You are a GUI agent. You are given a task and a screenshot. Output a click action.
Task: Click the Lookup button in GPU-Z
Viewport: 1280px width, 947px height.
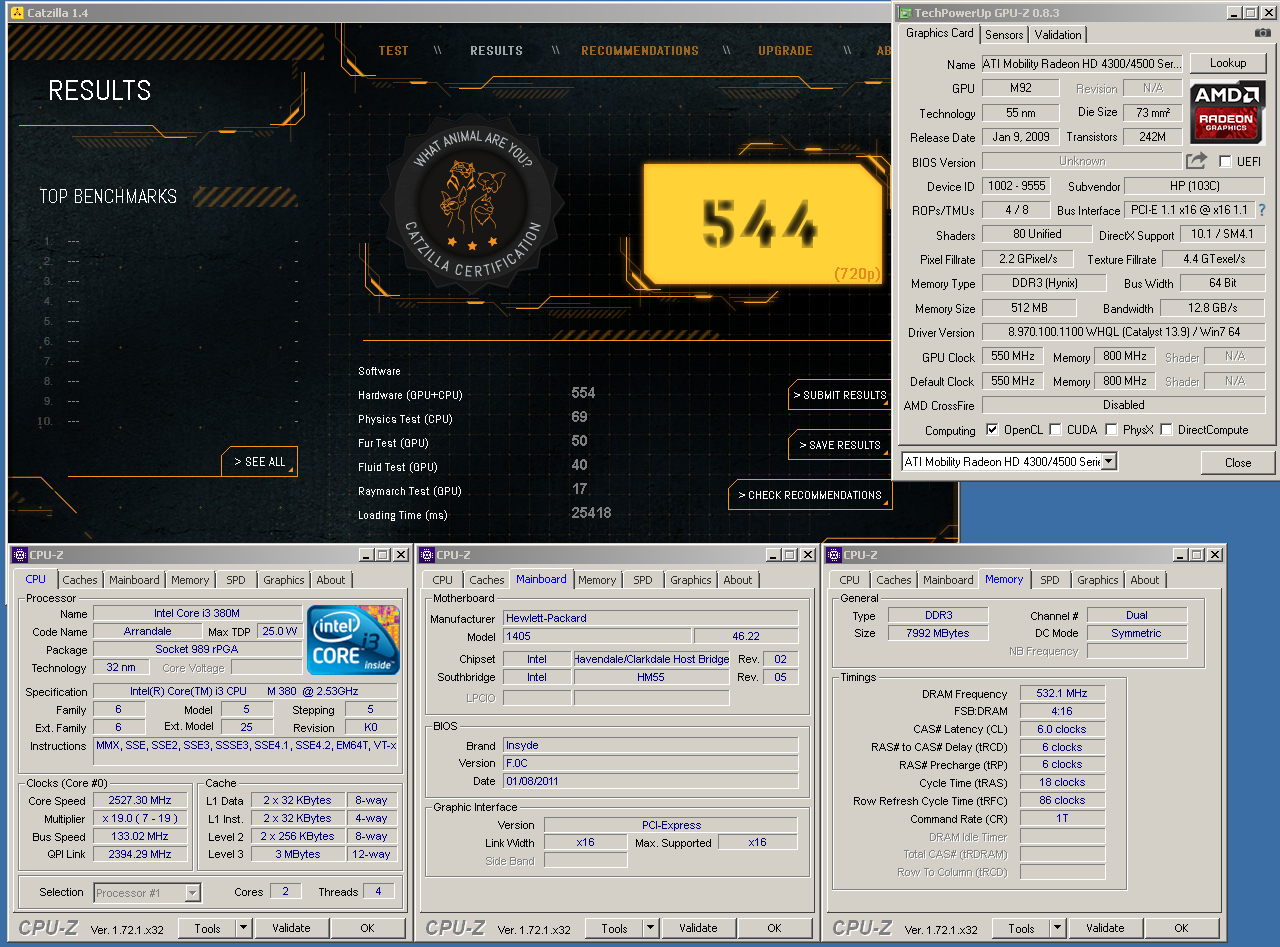coord(1228,63)
